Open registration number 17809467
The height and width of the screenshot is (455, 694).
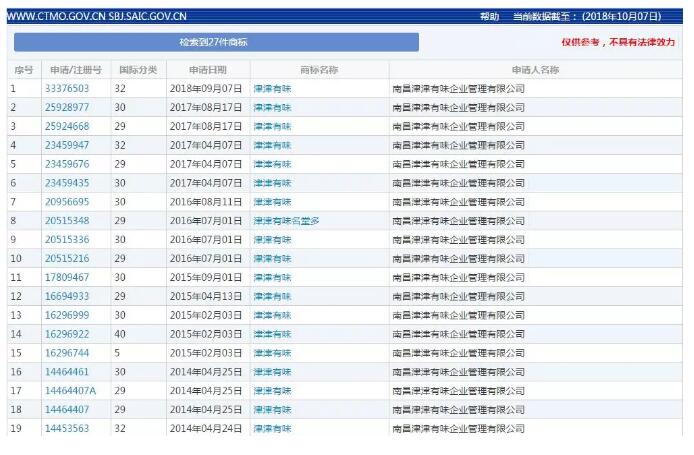point(67,278)
